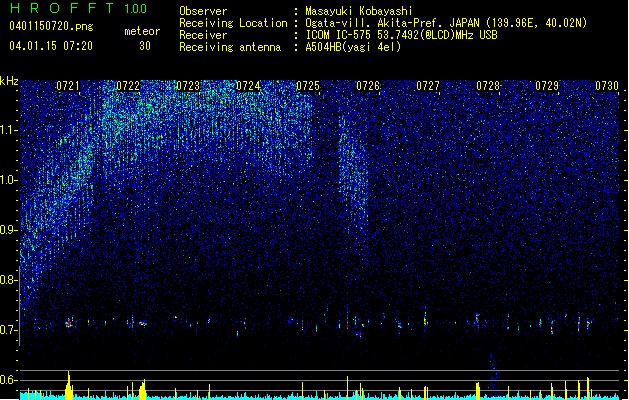
Task: Click the 0.9 frequency axis label
Action: 9,230
